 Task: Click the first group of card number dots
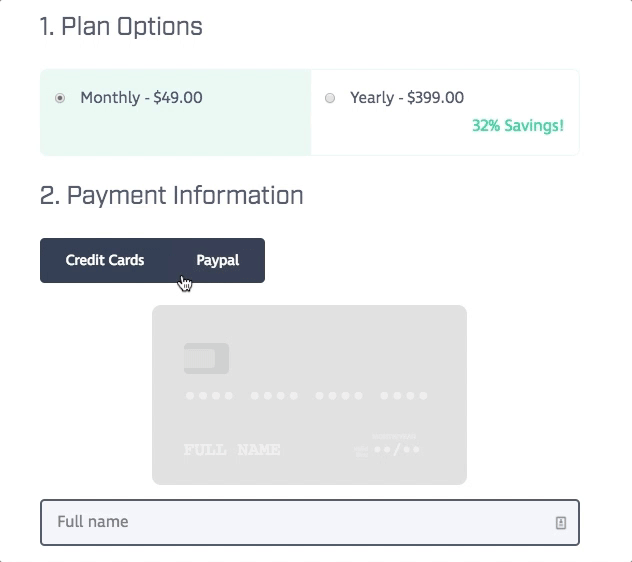(210, 397)
